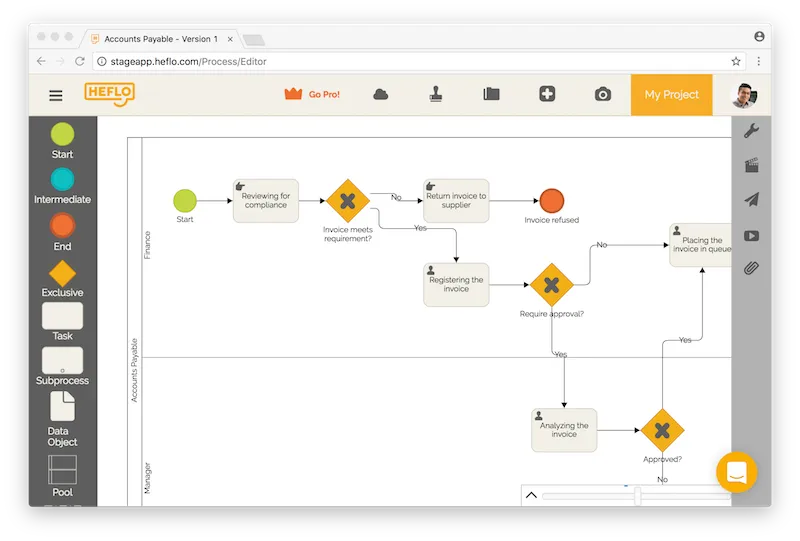Open the My Project tab
The height and width of the screenshot is (541, 800).
(671, 95)
